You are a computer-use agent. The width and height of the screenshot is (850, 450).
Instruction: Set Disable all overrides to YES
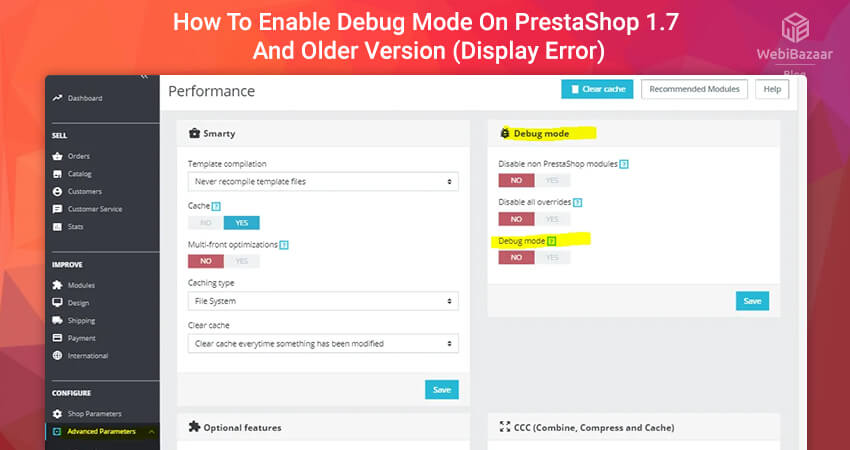(x=552, y=218)
